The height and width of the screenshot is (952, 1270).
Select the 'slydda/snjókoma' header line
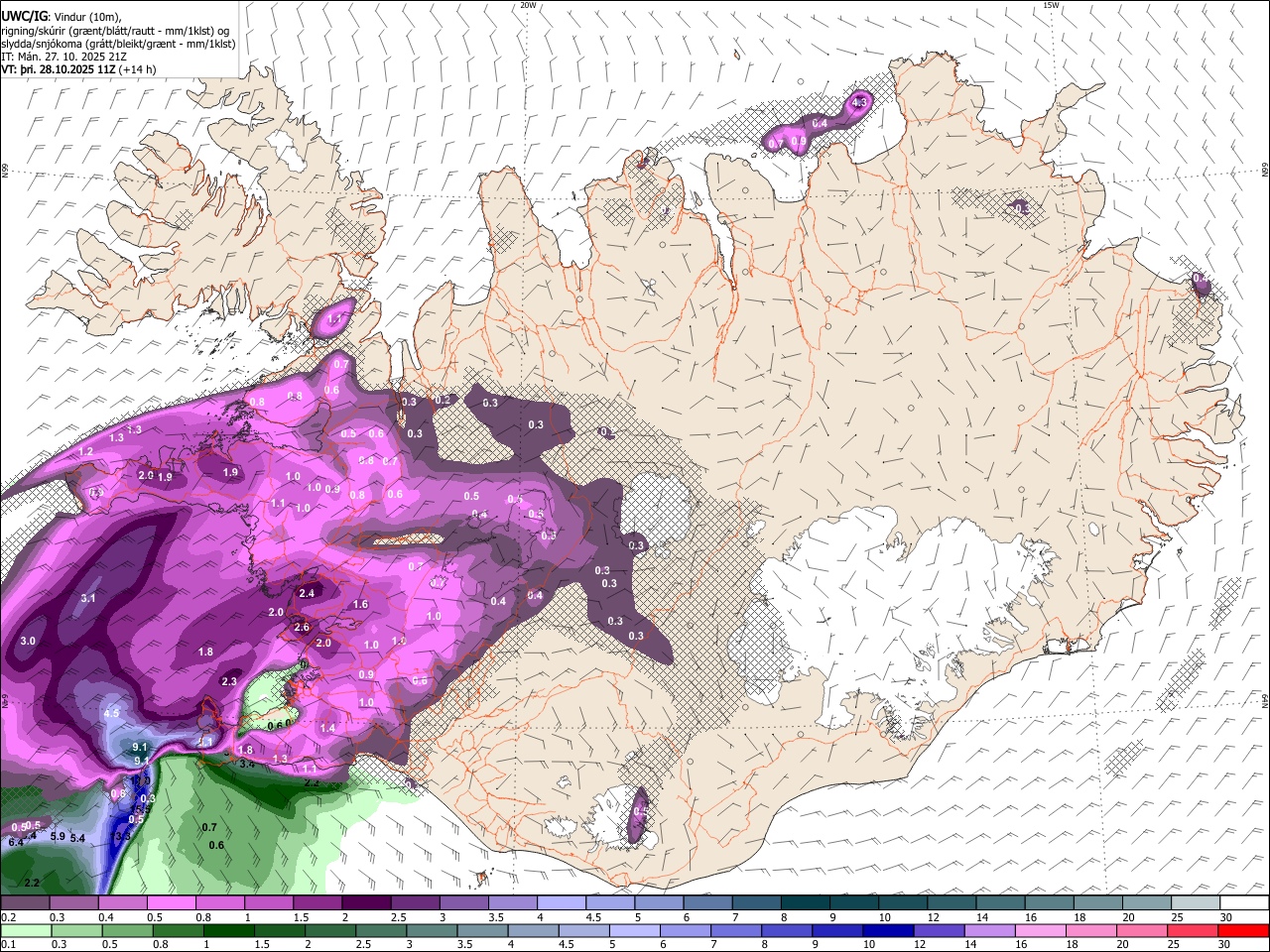118,44
